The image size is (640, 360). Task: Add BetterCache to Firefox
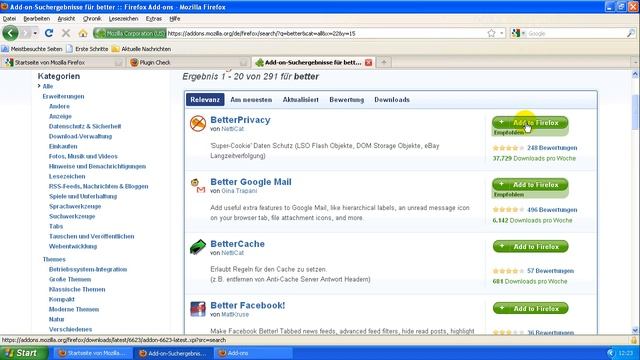coord(530,247)
